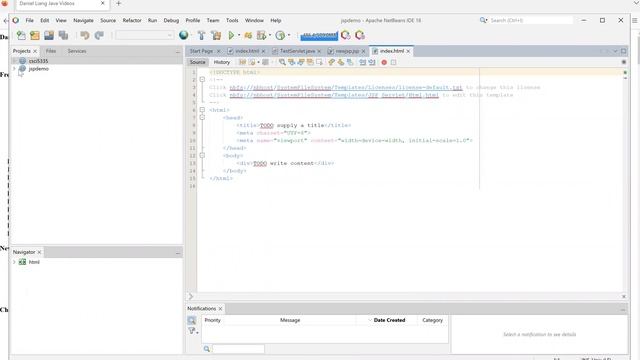Click the Notifications filter magnifier icon
This screenshot has width=640, height=360.
191,320
